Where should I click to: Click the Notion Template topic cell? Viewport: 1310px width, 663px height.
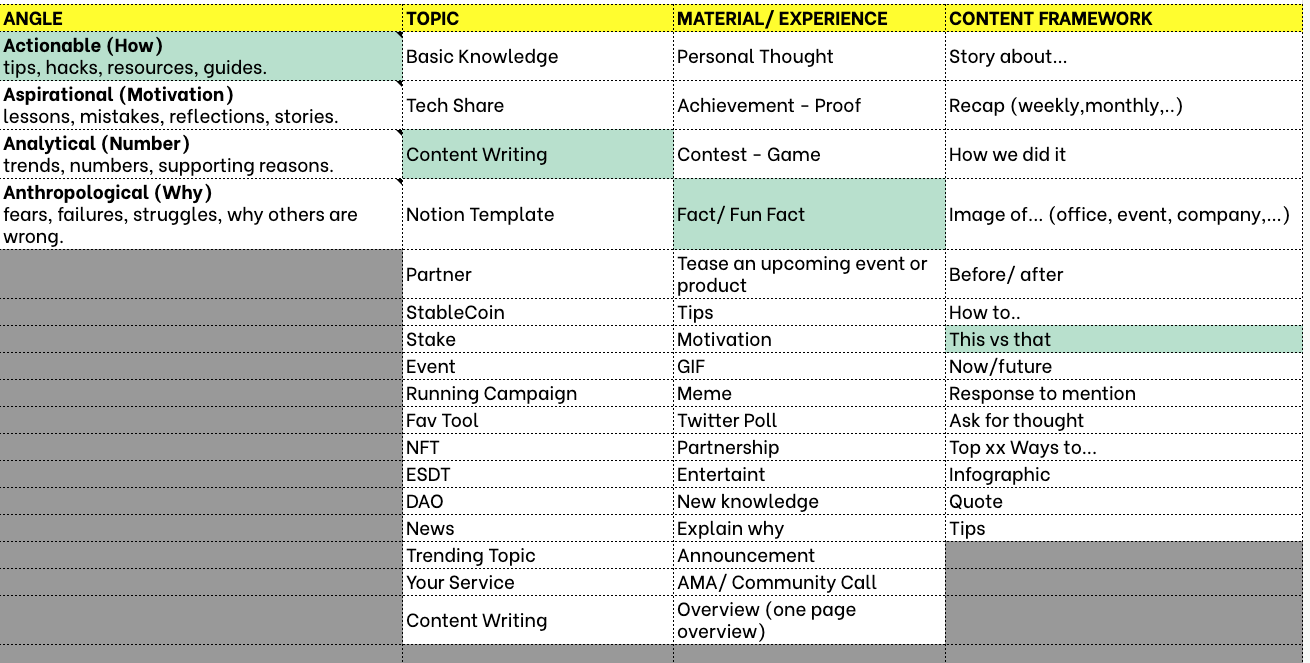click(537, 214)
